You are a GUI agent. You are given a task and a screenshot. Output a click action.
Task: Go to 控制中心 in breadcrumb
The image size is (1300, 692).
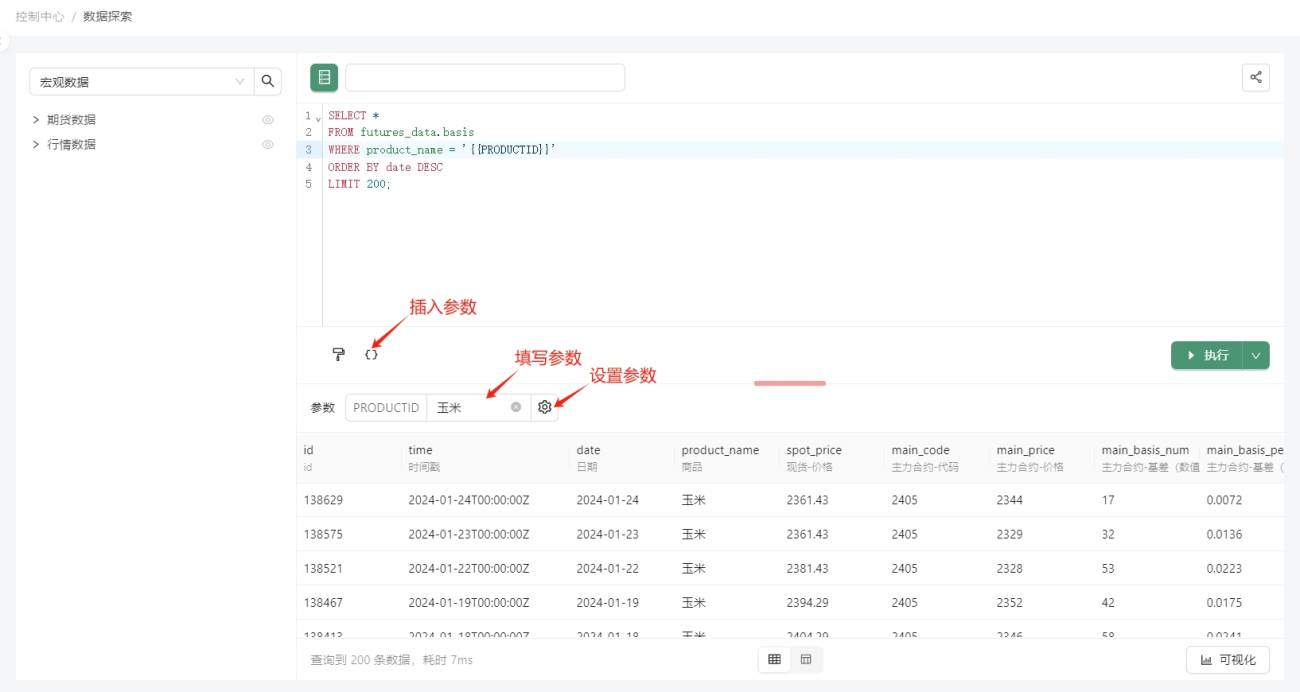point(39,17)
